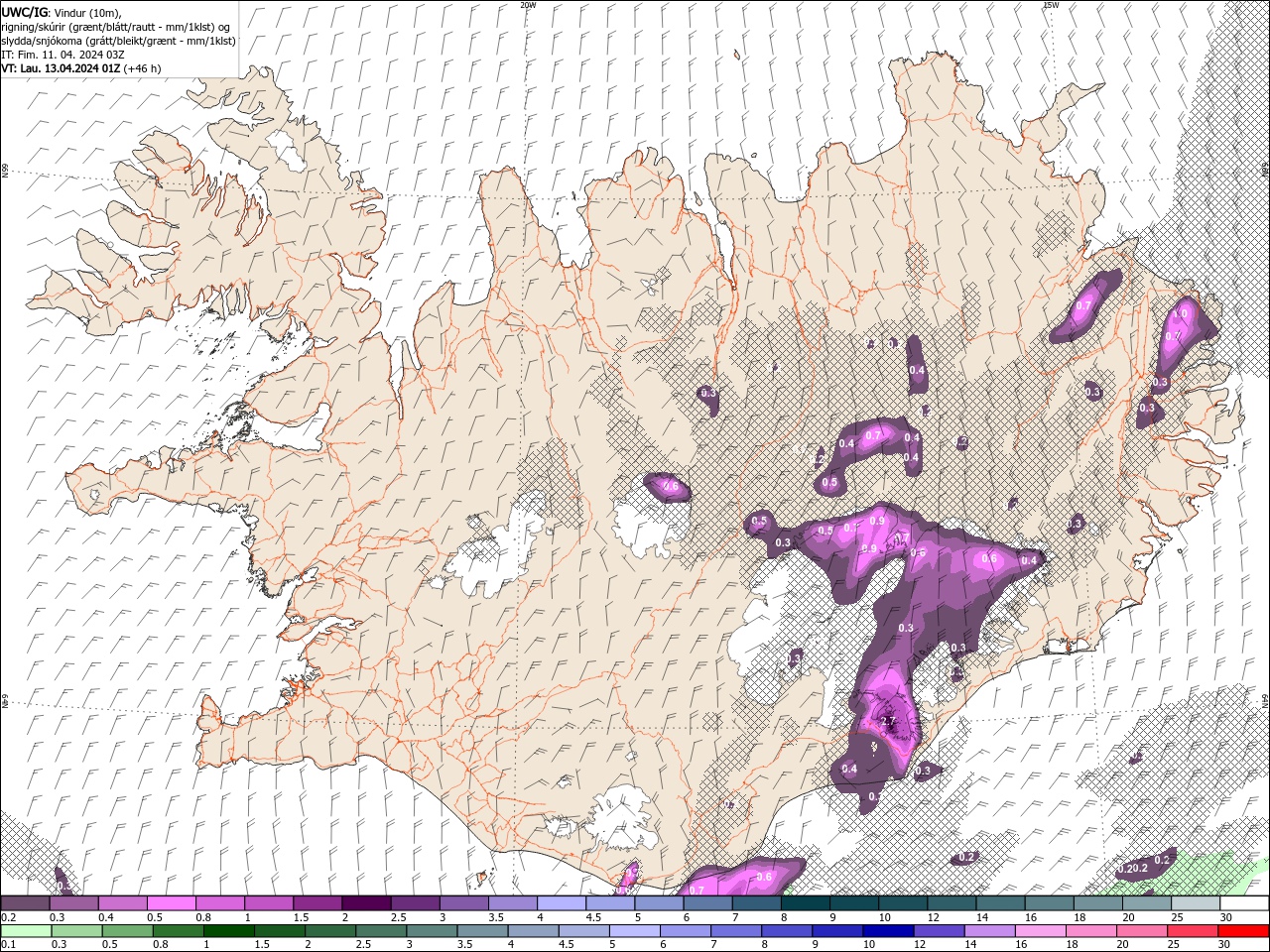Screen dimensions: 1270x952
Task: Click the white 30 swatch in upper legend
Action: click(x=1244, y=903)
